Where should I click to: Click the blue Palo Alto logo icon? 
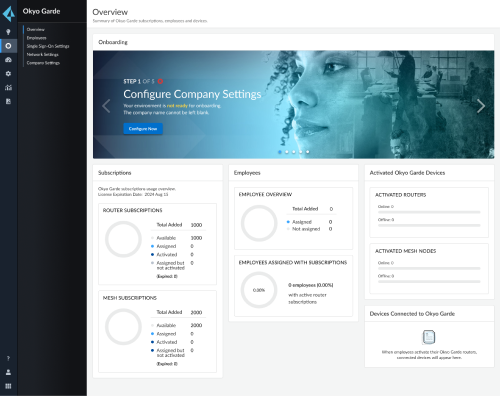click(9, 14)
